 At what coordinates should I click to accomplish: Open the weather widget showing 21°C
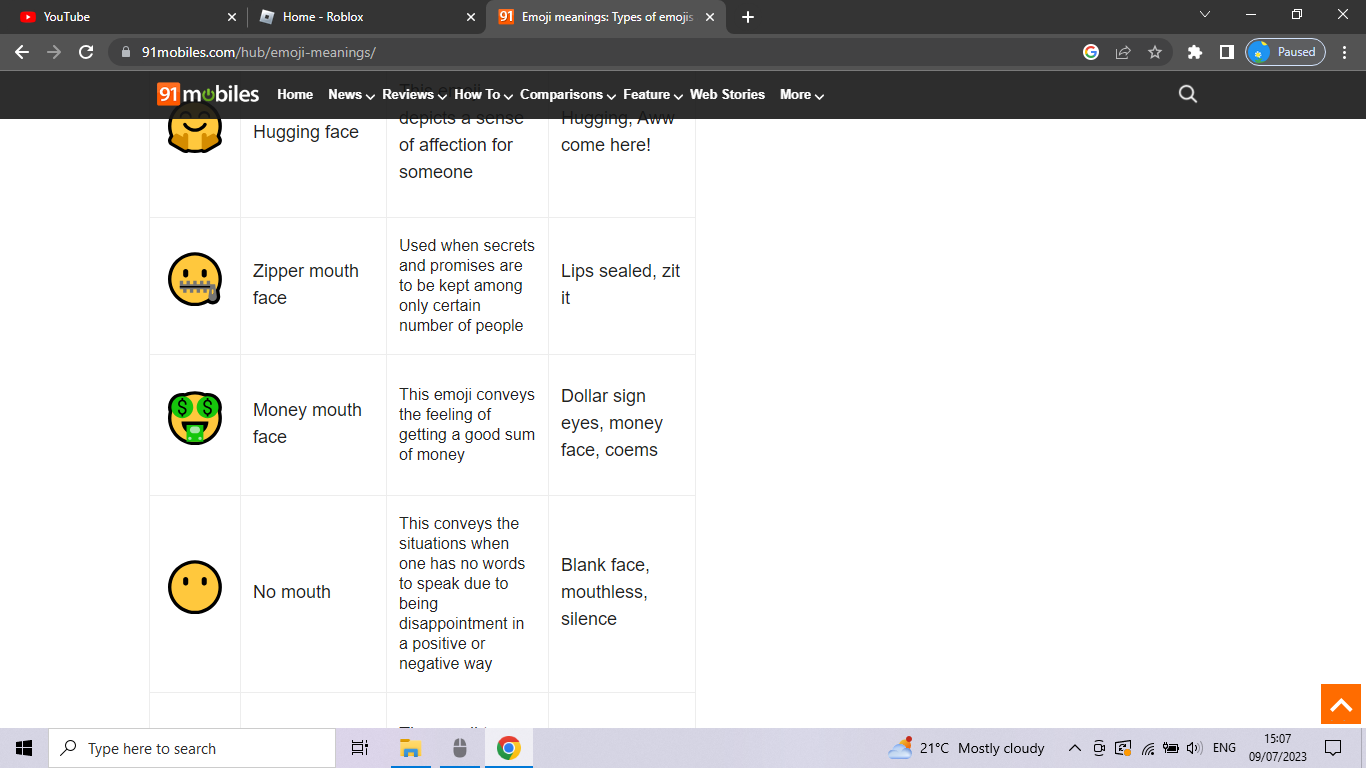pyautogui.click(x=966, y=748)
